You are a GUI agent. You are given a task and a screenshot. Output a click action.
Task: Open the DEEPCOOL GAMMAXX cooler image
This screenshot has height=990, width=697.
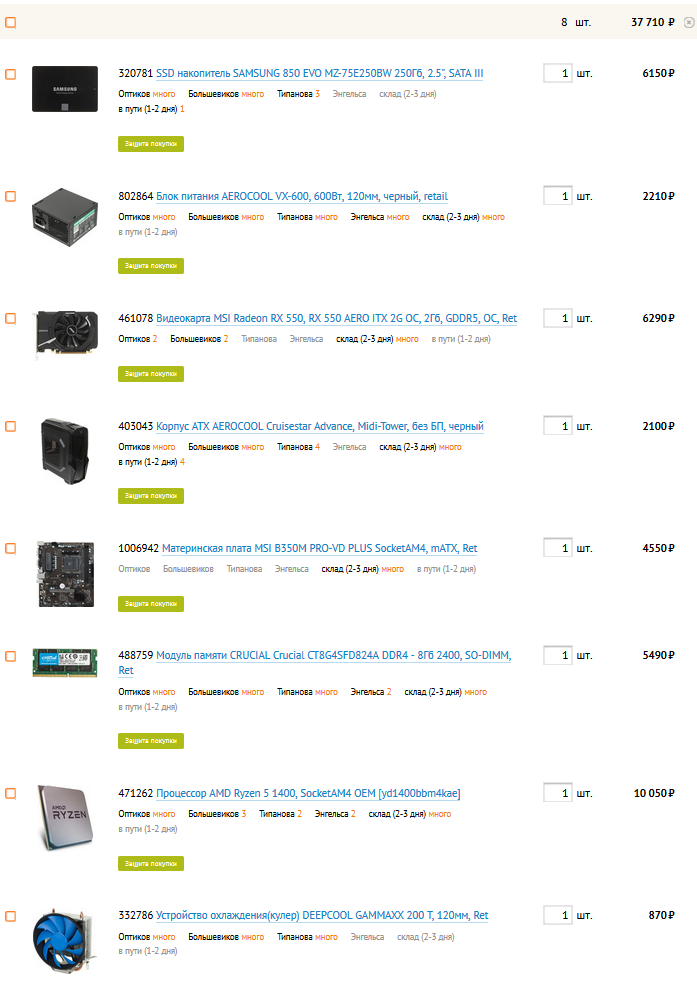point(64,941)
